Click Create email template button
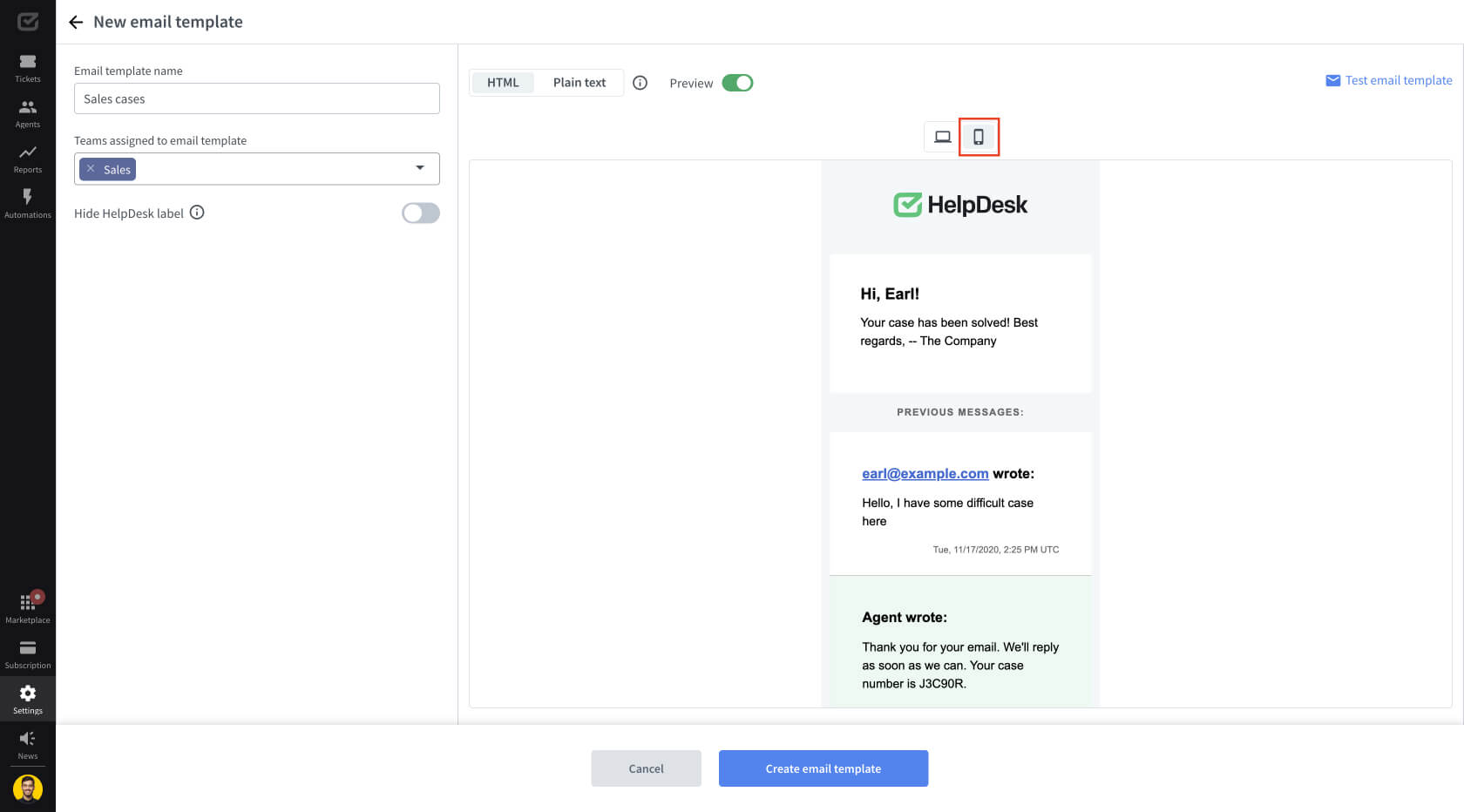 coord(823,768)
